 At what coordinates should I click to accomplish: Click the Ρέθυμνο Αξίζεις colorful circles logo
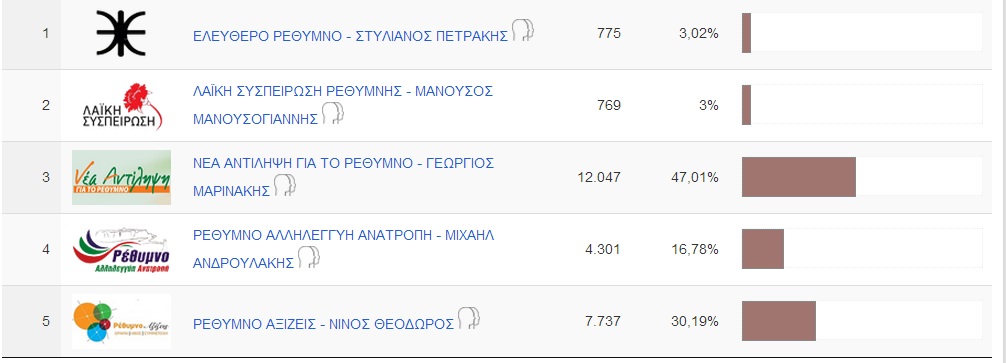coord(121,321)
